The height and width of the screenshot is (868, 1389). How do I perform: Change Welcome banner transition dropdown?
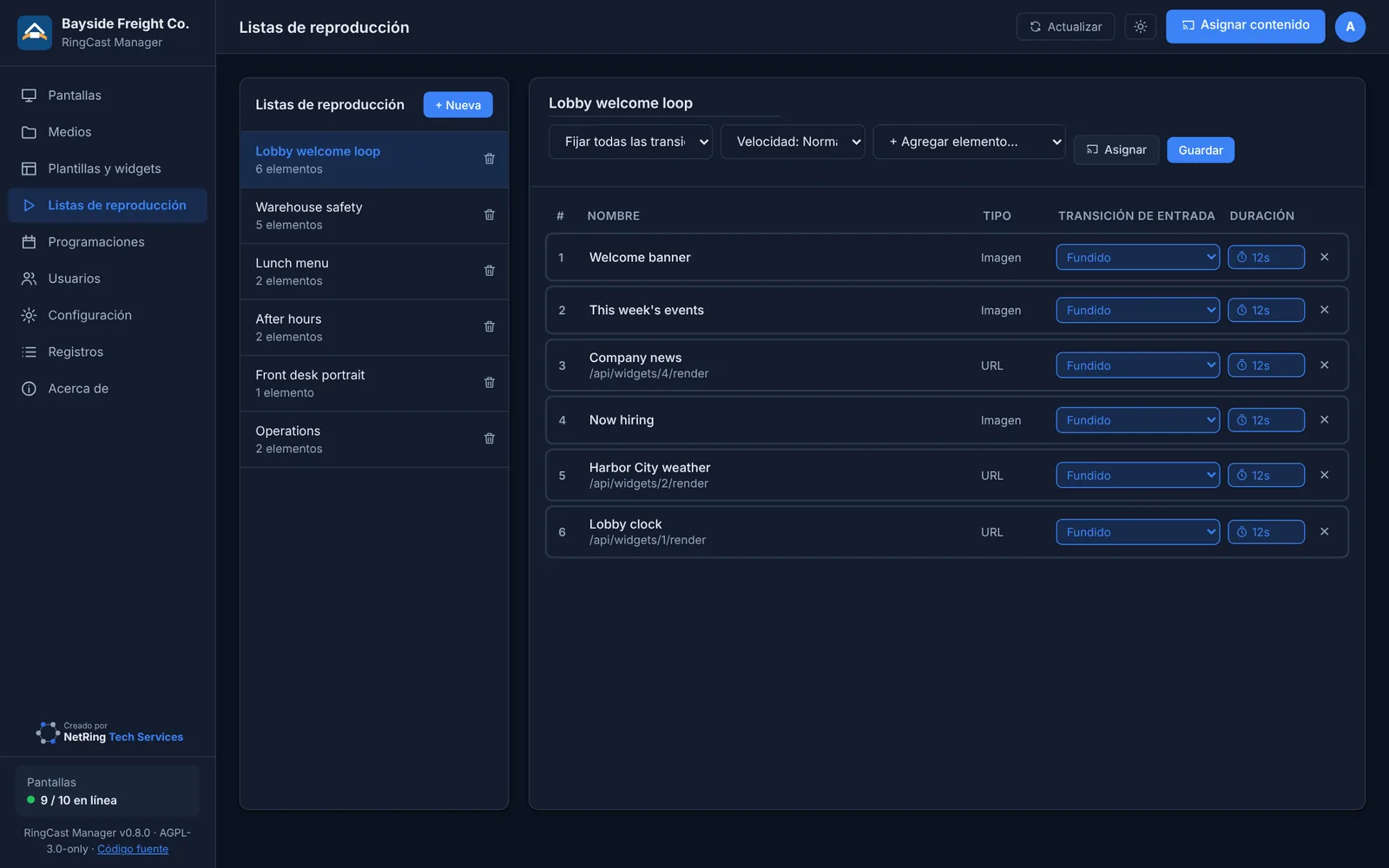click(x=1138, y=257)
